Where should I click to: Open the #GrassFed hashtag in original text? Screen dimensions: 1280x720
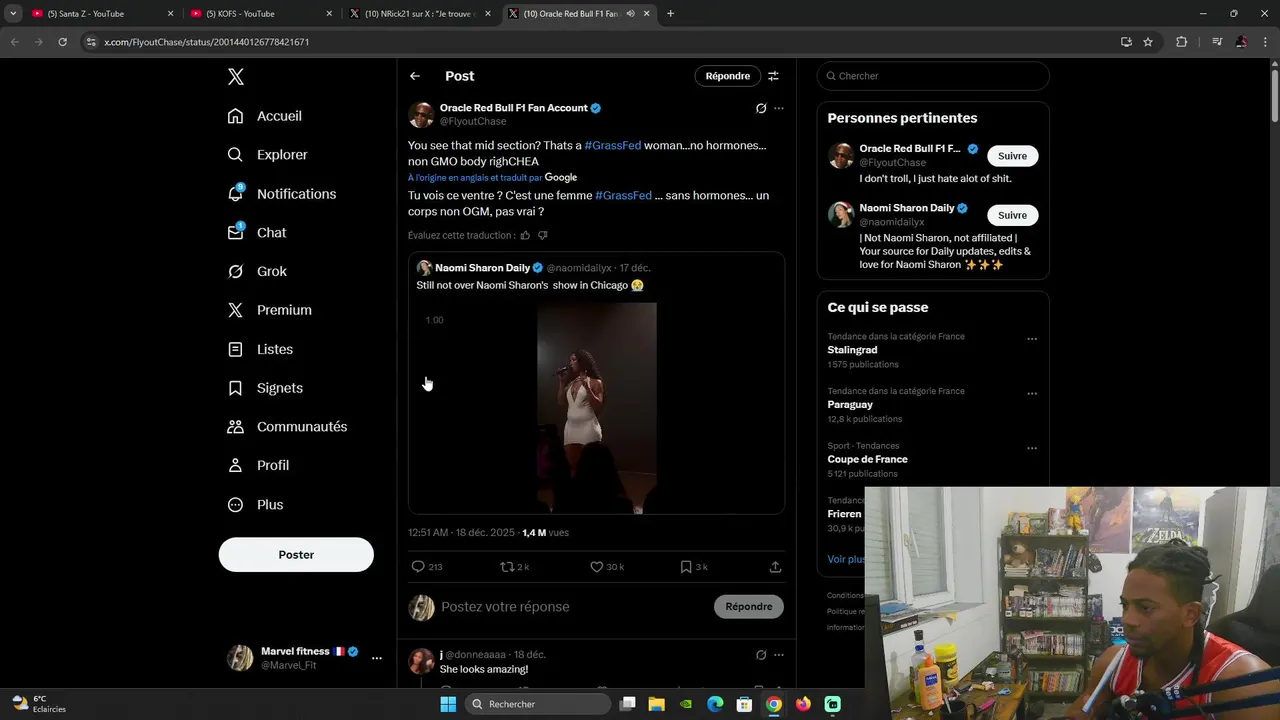click(613, 145)
